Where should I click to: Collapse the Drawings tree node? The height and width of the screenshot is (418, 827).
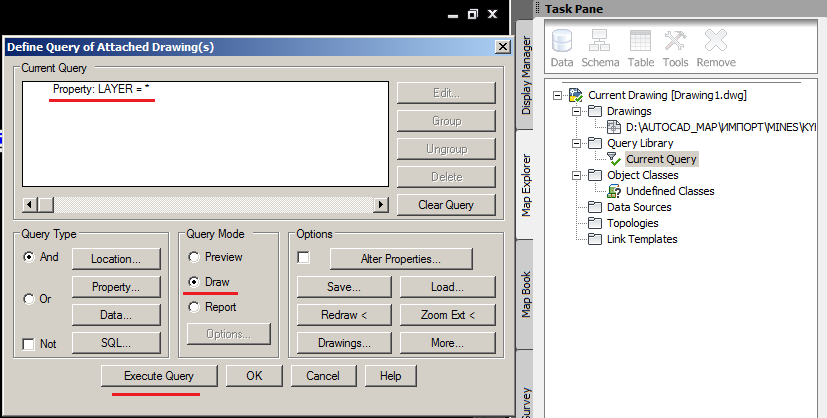tap(576, 111)
